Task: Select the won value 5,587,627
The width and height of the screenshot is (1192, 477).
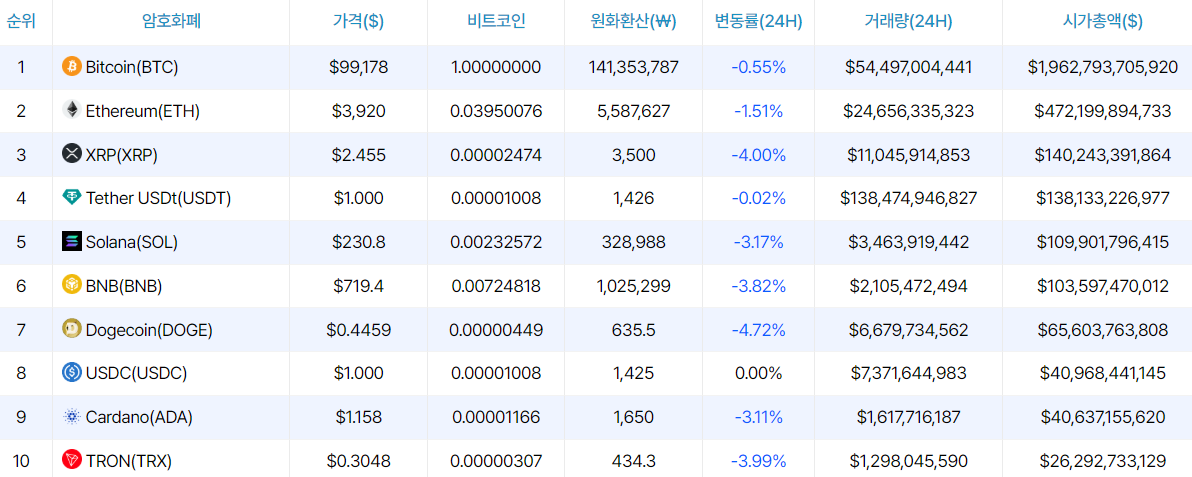Action: tap(633, 111)
